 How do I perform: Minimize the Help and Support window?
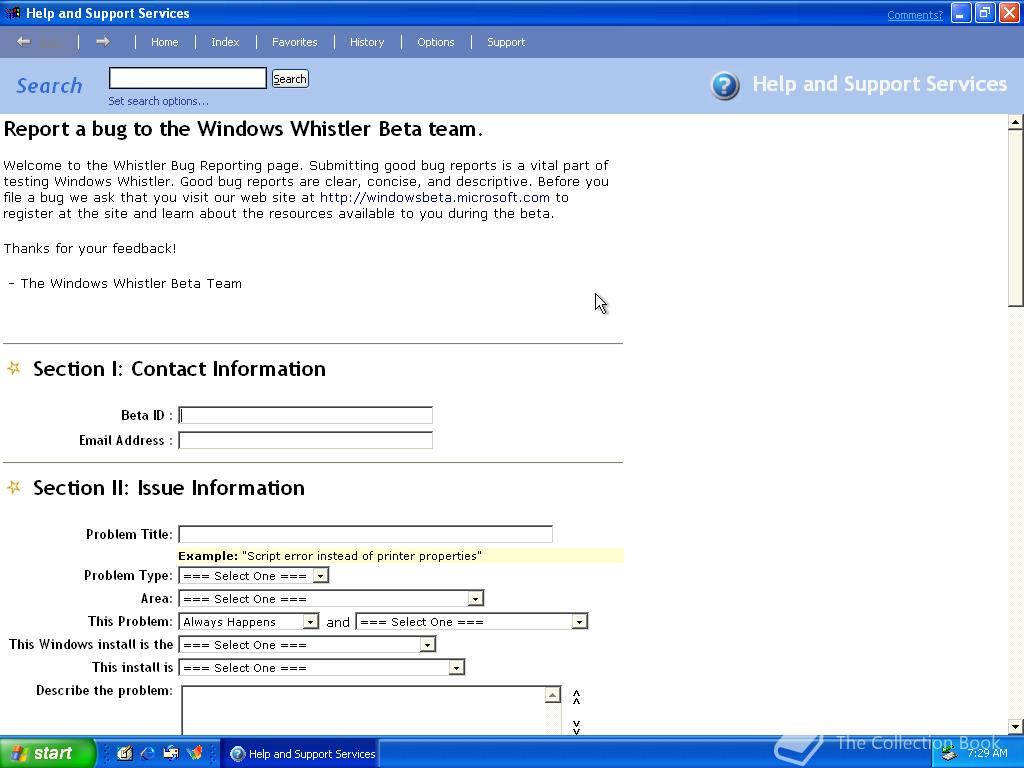pyautogui.click(x=961, y=13)
